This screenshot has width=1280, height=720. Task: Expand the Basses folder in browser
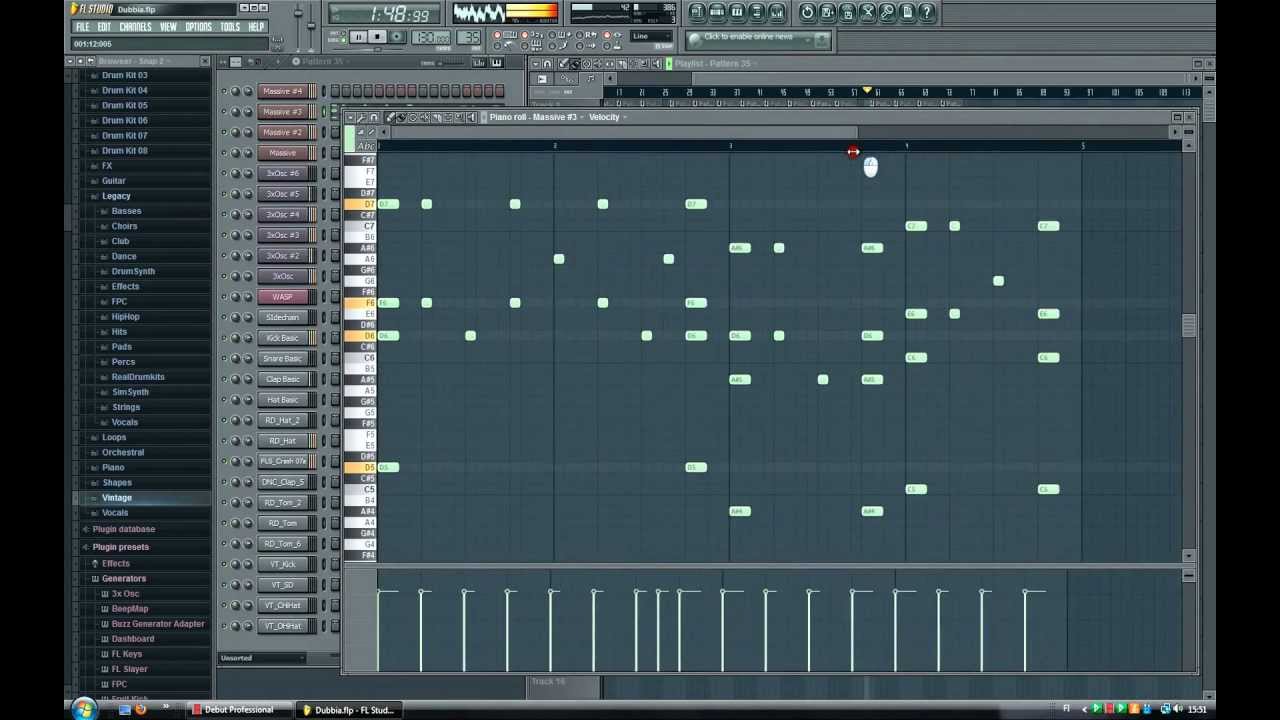126,211
